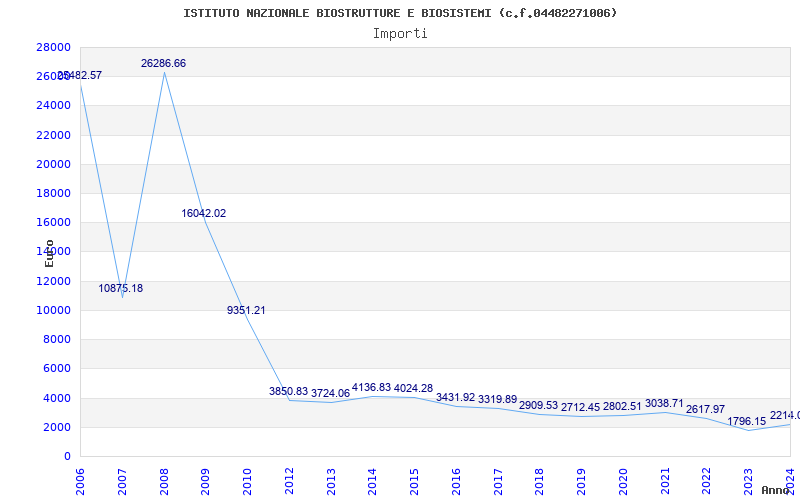The height and width of the screenshot is (500, 800).
Task: Click the 2015 x-axis year label
Action: coord(414,482)
